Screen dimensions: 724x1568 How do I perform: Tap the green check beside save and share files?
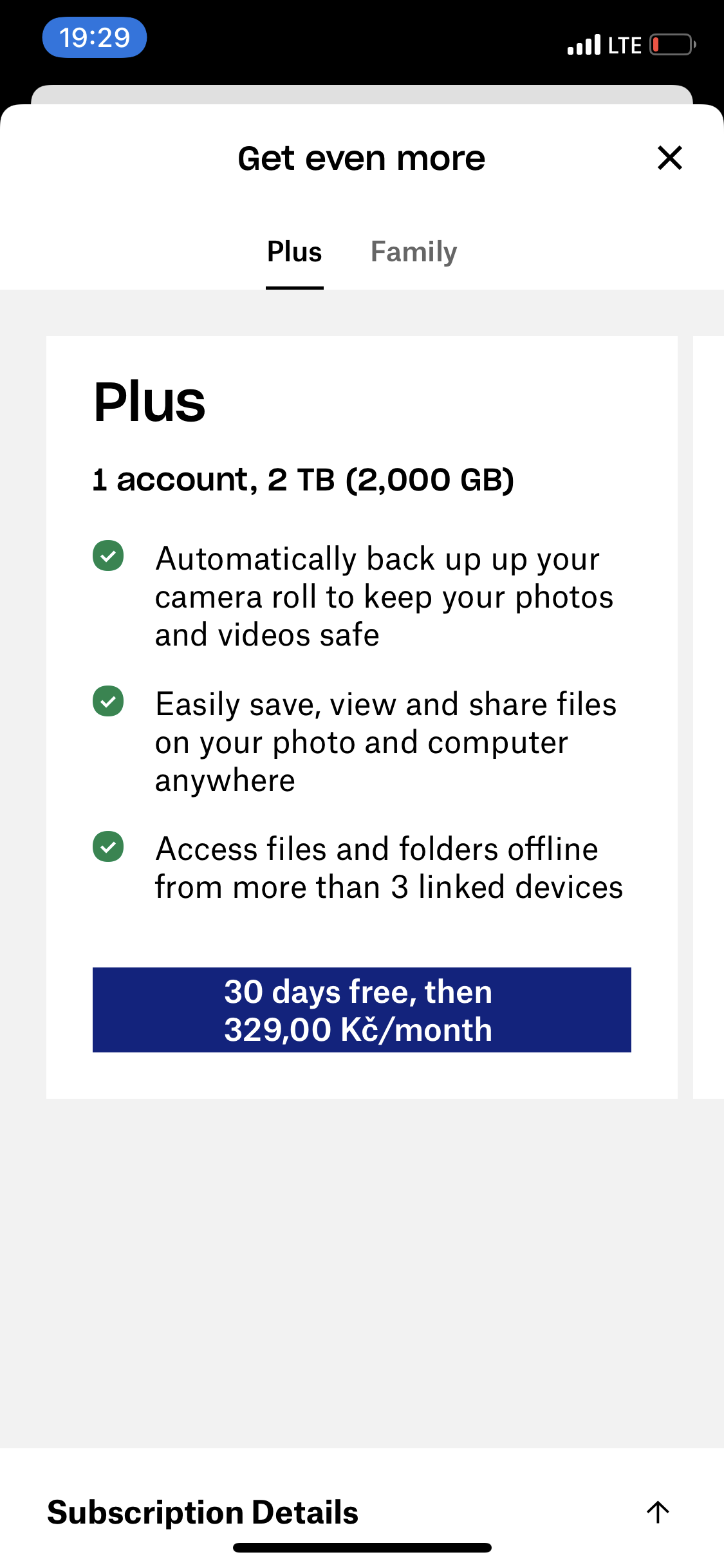point(108,701)
